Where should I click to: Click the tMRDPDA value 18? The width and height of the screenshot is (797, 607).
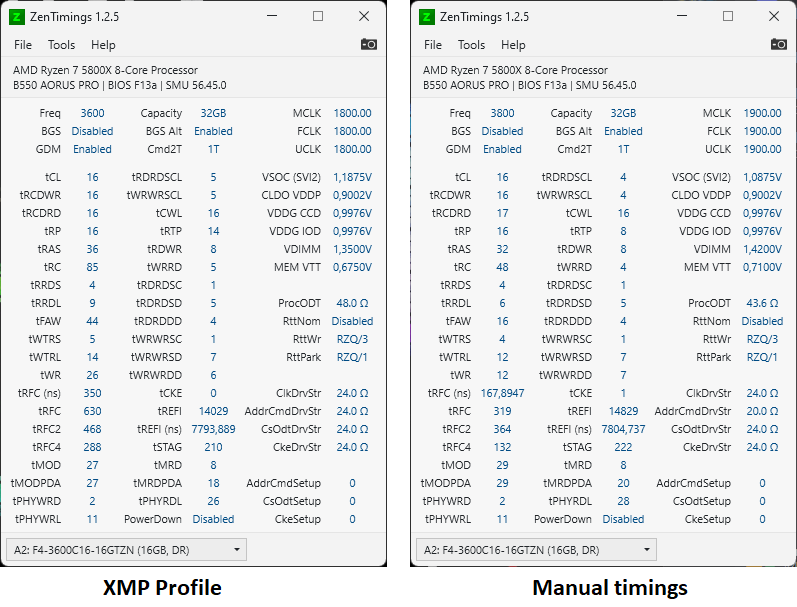click(213, 483)
